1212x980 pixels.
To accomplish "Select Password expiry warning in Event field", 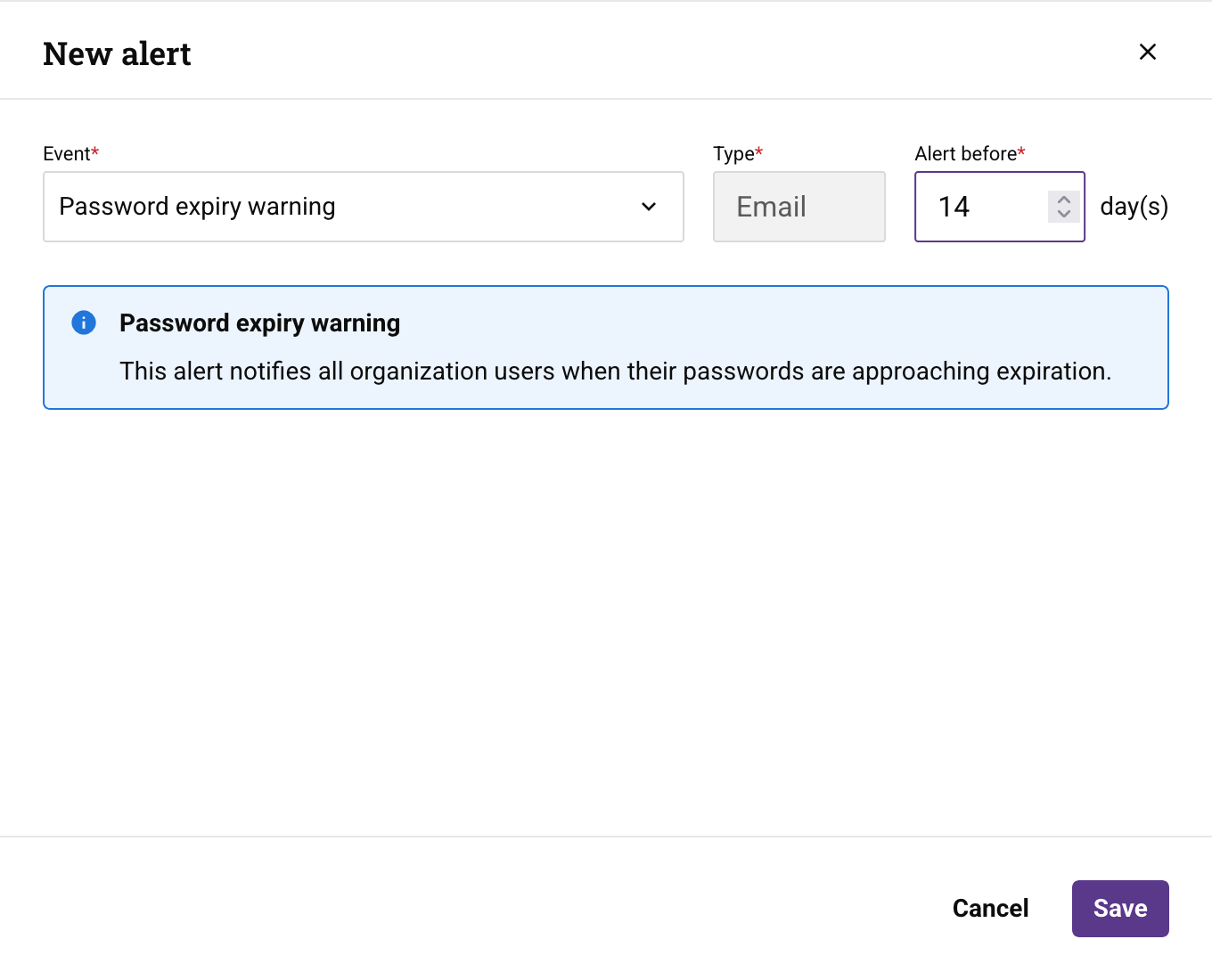I will coord(196,207).
